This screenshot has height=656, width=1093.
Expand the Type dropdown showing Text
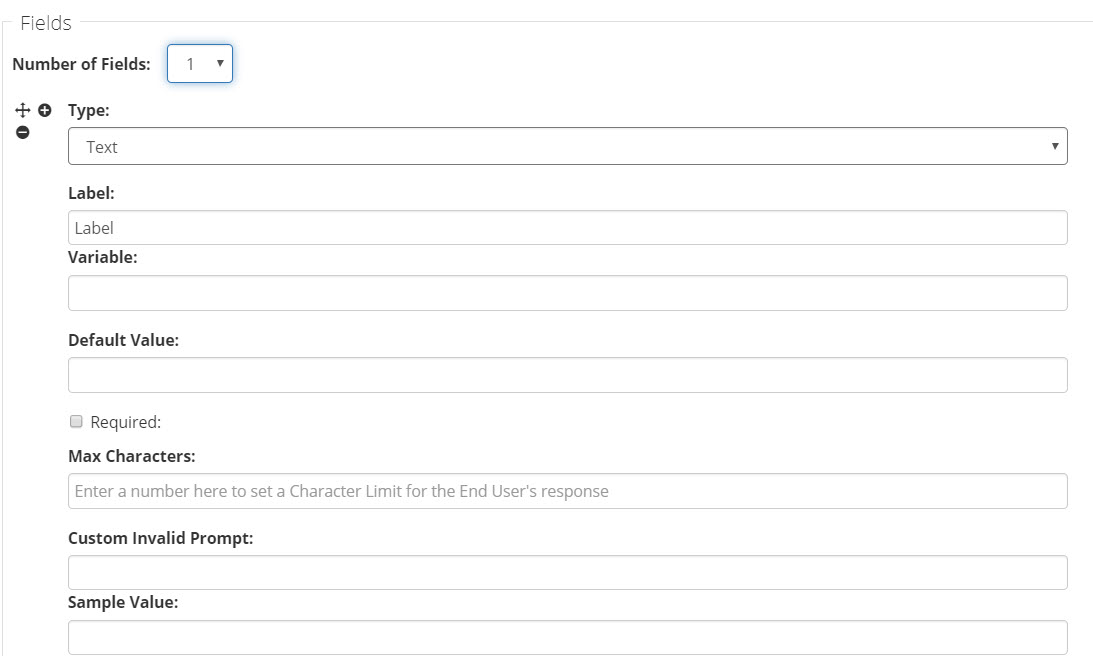567,147
